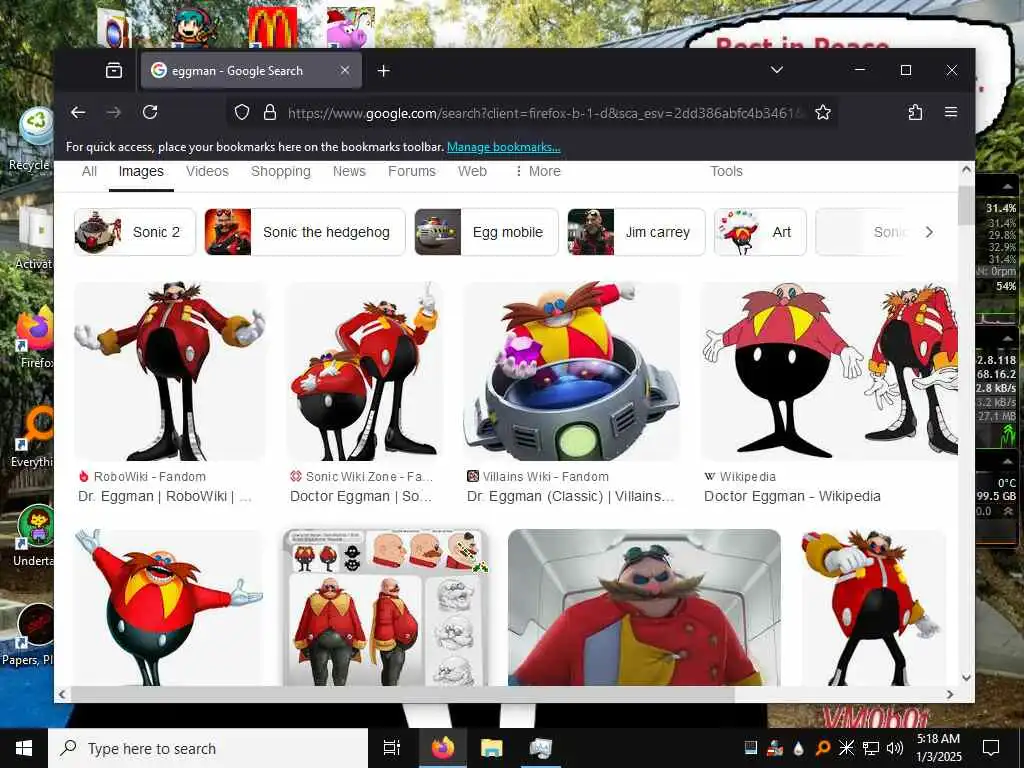Image resolution: width=1024 pixels, height=768 pixels.
Task: Open a new browser tab
Action: pos(383,71)
